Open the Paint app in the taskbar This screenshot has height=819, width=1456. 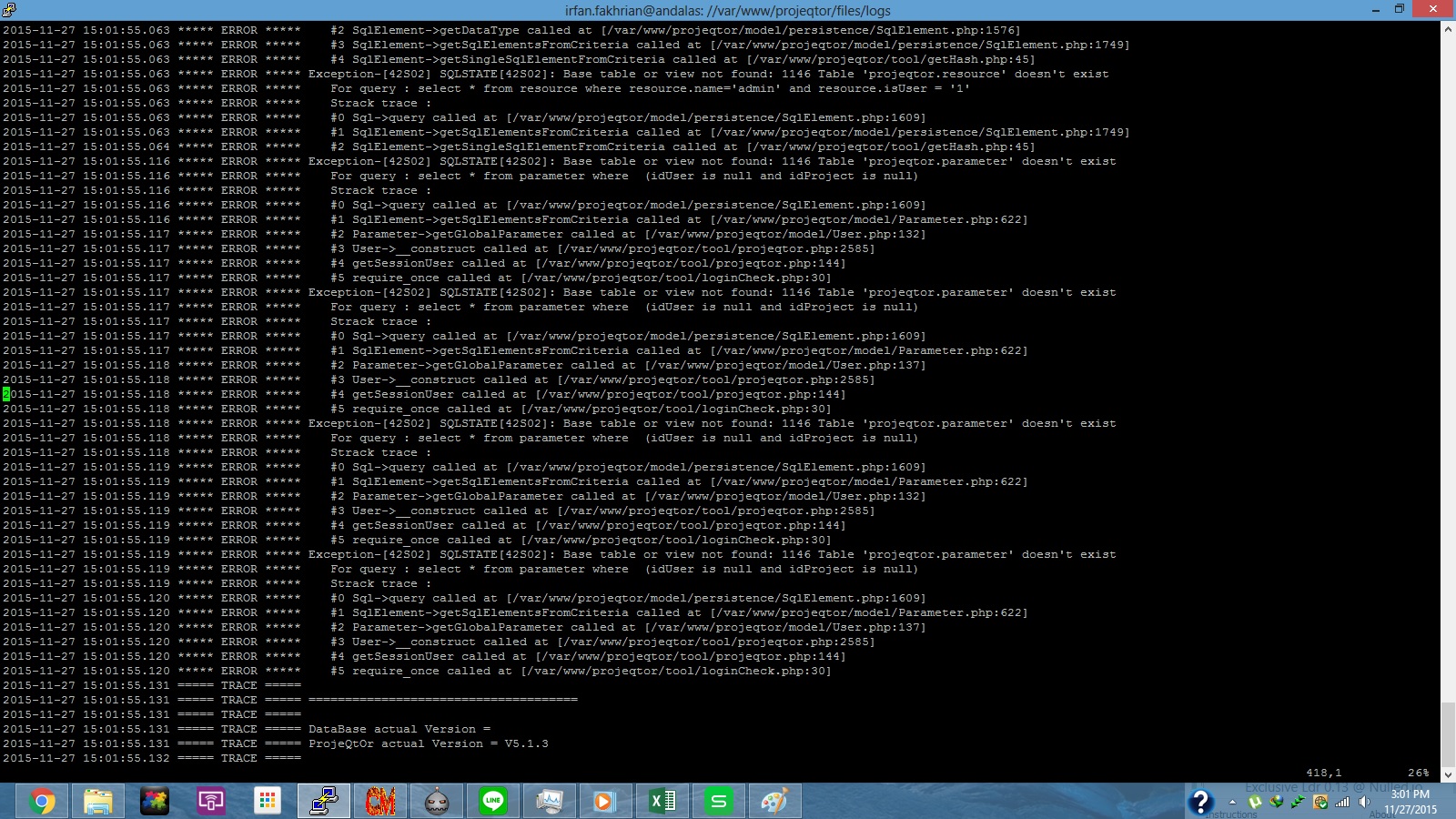(x=774, y=802)
